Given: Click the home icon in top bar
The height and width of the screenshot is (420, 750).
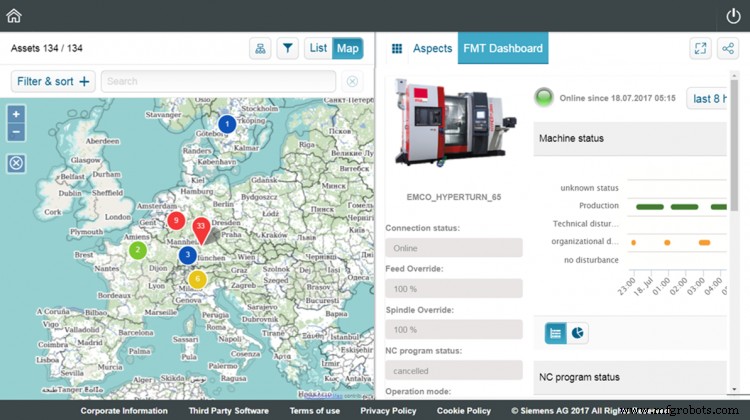Looking at the screenshot, I should click(x=14, y=15).
